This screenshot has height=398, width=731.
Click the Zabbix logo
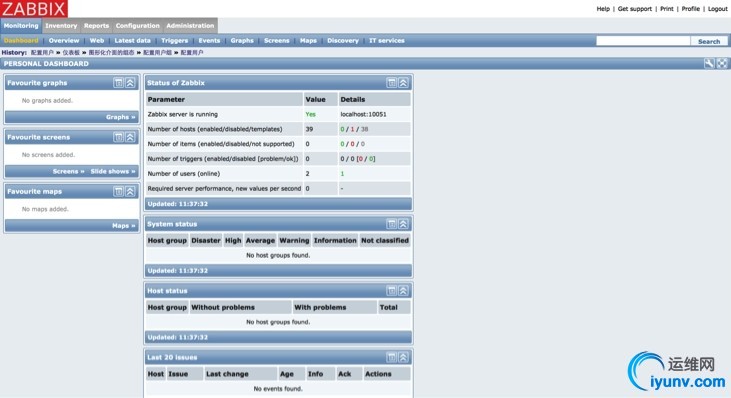point(34,8)
